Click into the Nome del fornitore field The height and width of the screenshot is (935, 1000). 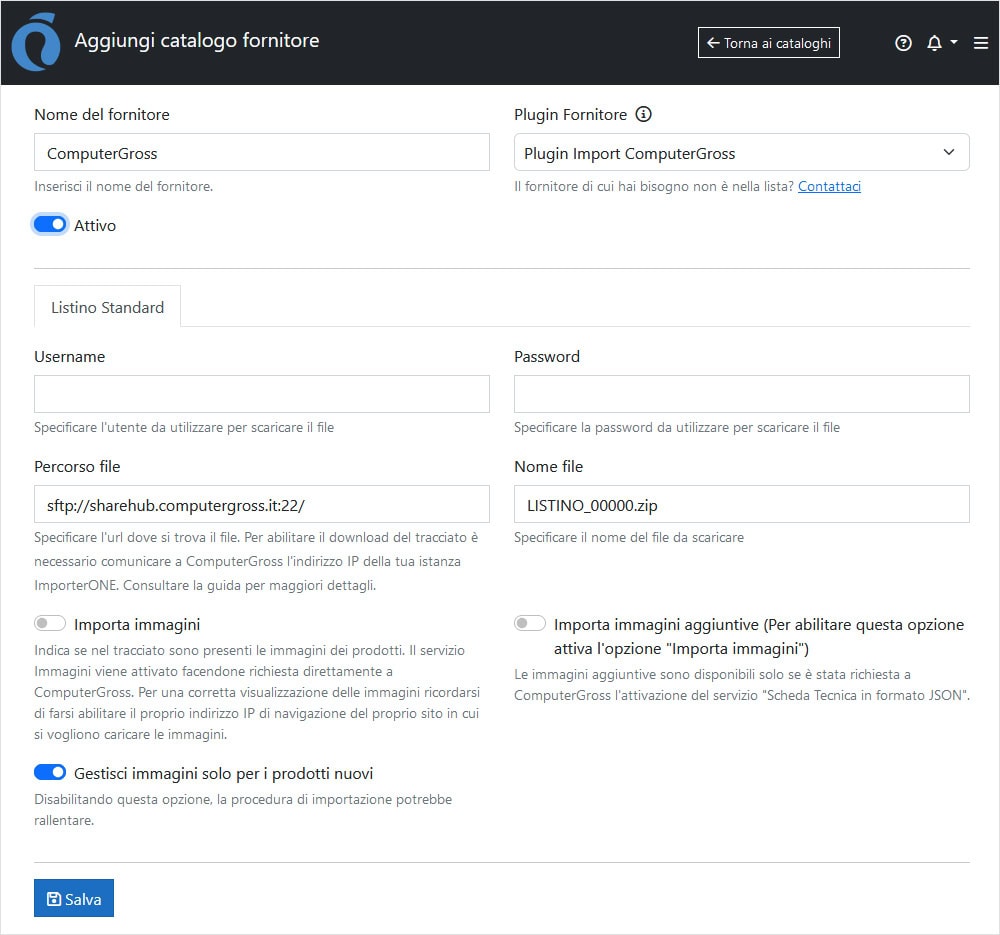click(x=261, y=153)
